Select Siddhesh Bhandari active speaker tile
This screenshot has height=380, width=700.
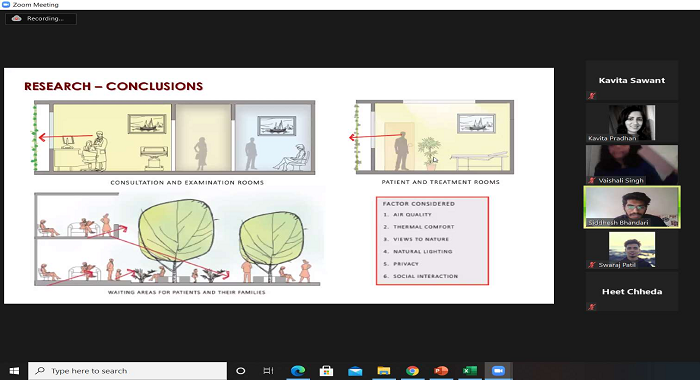632,207
